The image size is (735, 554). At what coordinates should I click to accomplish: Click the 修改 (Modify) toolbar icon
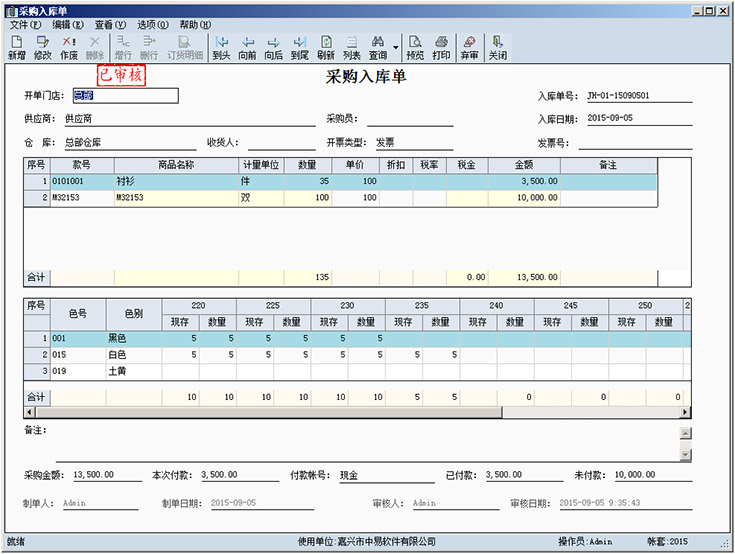[x=43, y=48]
